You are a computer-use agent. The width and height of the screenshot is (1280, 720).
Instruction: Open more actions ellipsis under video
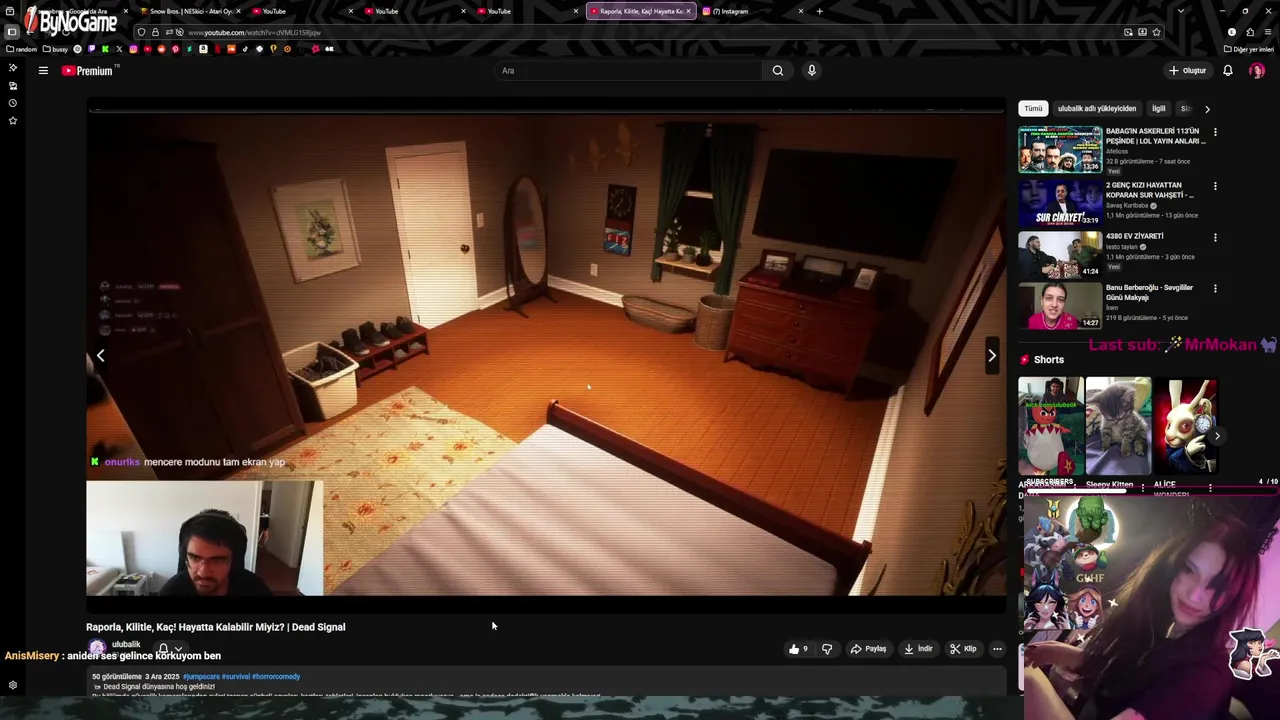click(x=997, y=649)
